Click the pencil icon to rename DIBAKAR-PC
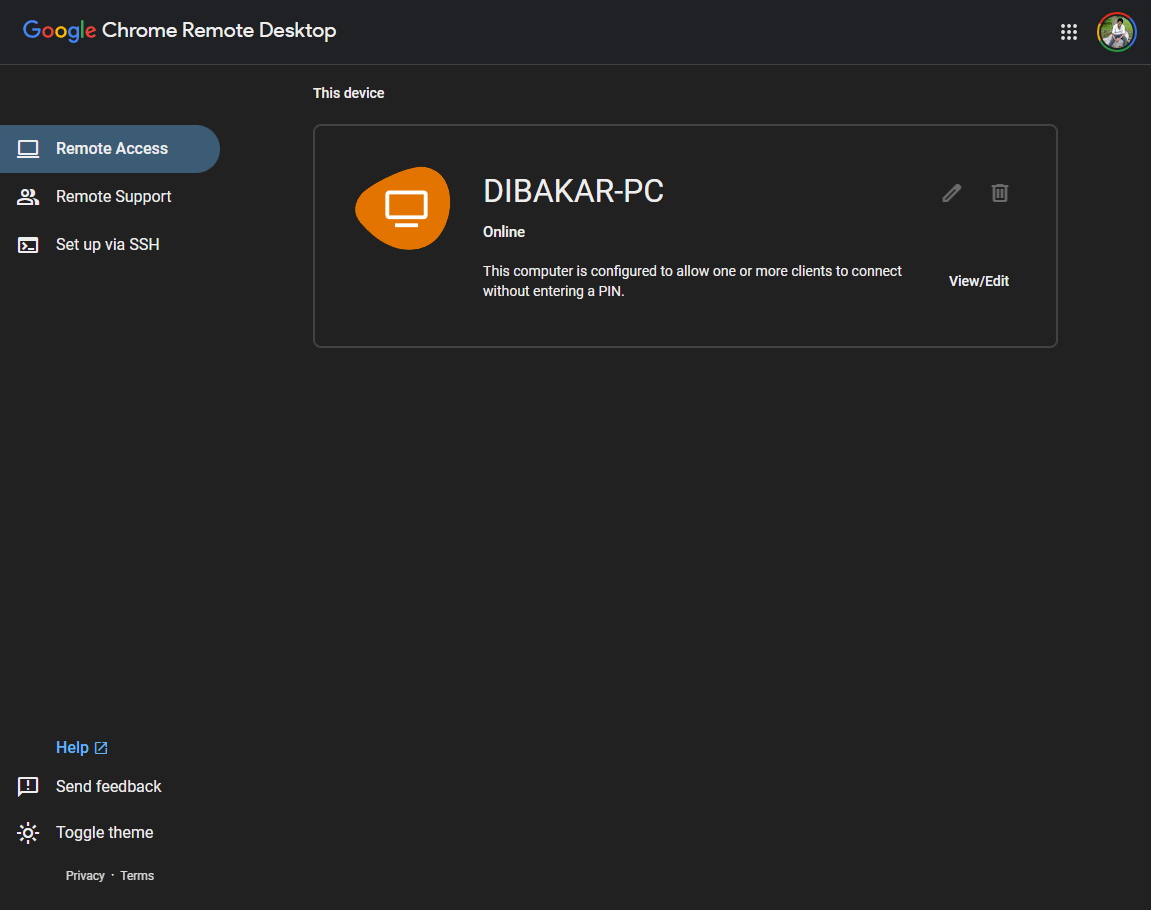The width and height of the screenshot is (1151, 910). pyautogui.click(x=951, y=193)
